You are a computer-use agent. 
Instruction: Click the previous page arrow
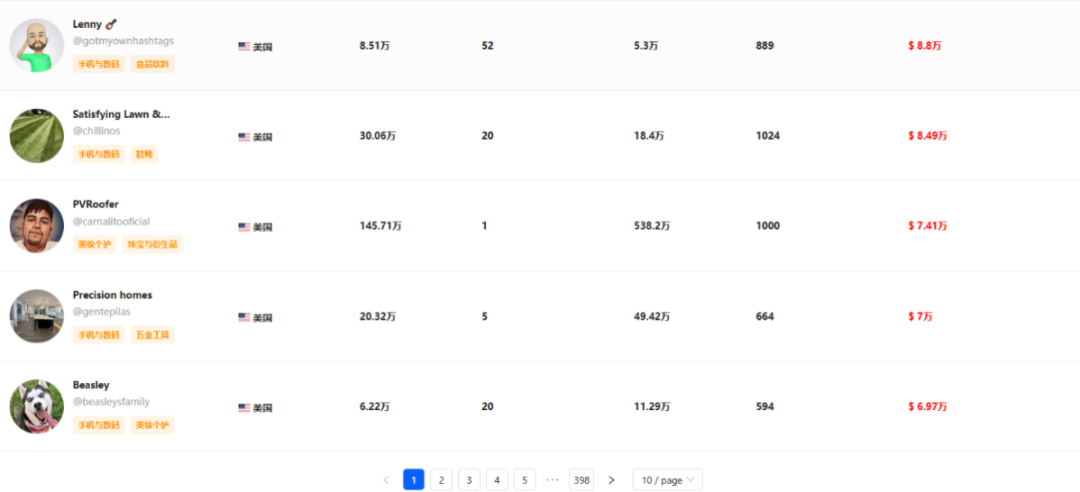(386, 480)
